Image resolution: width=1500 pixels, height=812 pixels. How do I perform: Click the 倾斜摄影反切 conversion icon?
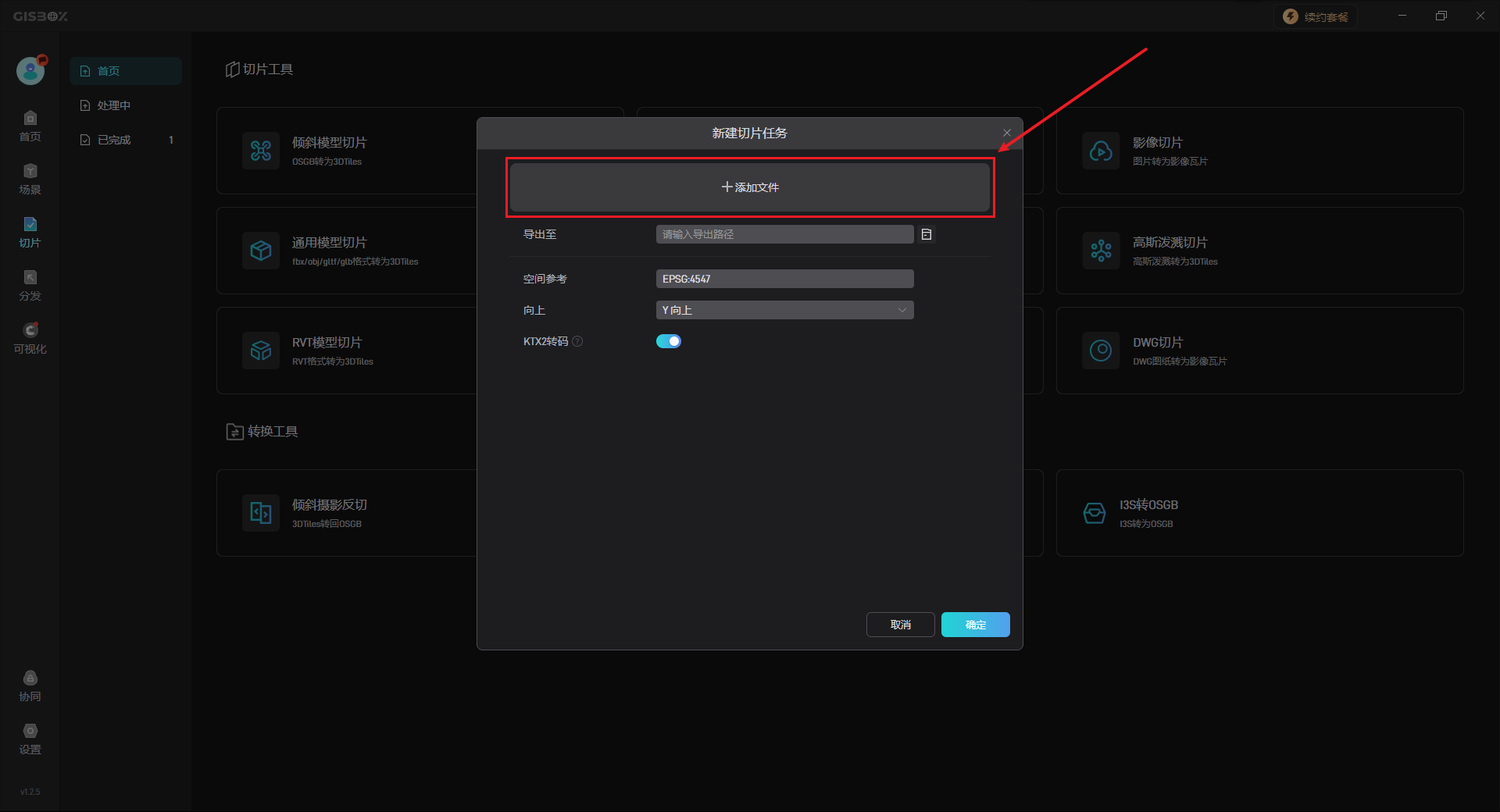pyautogui.click(x=261, y=513)
